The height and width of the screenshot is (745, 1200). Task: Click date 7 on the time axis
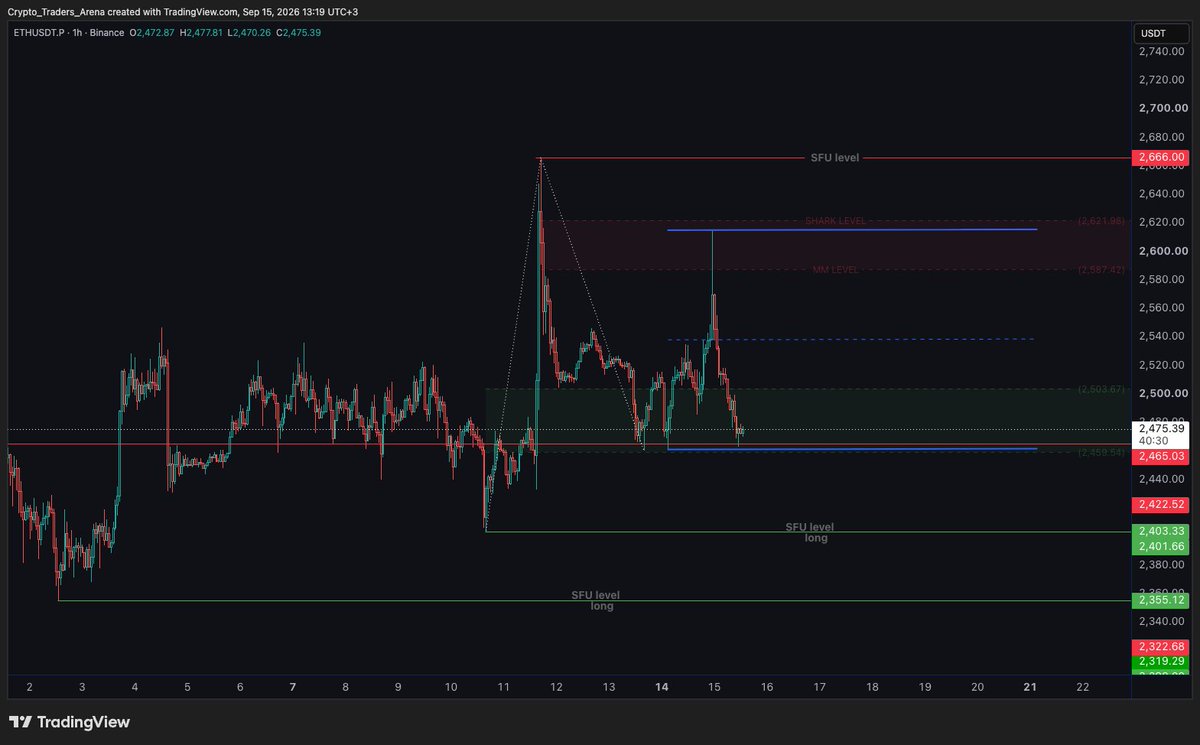[292, 688]
